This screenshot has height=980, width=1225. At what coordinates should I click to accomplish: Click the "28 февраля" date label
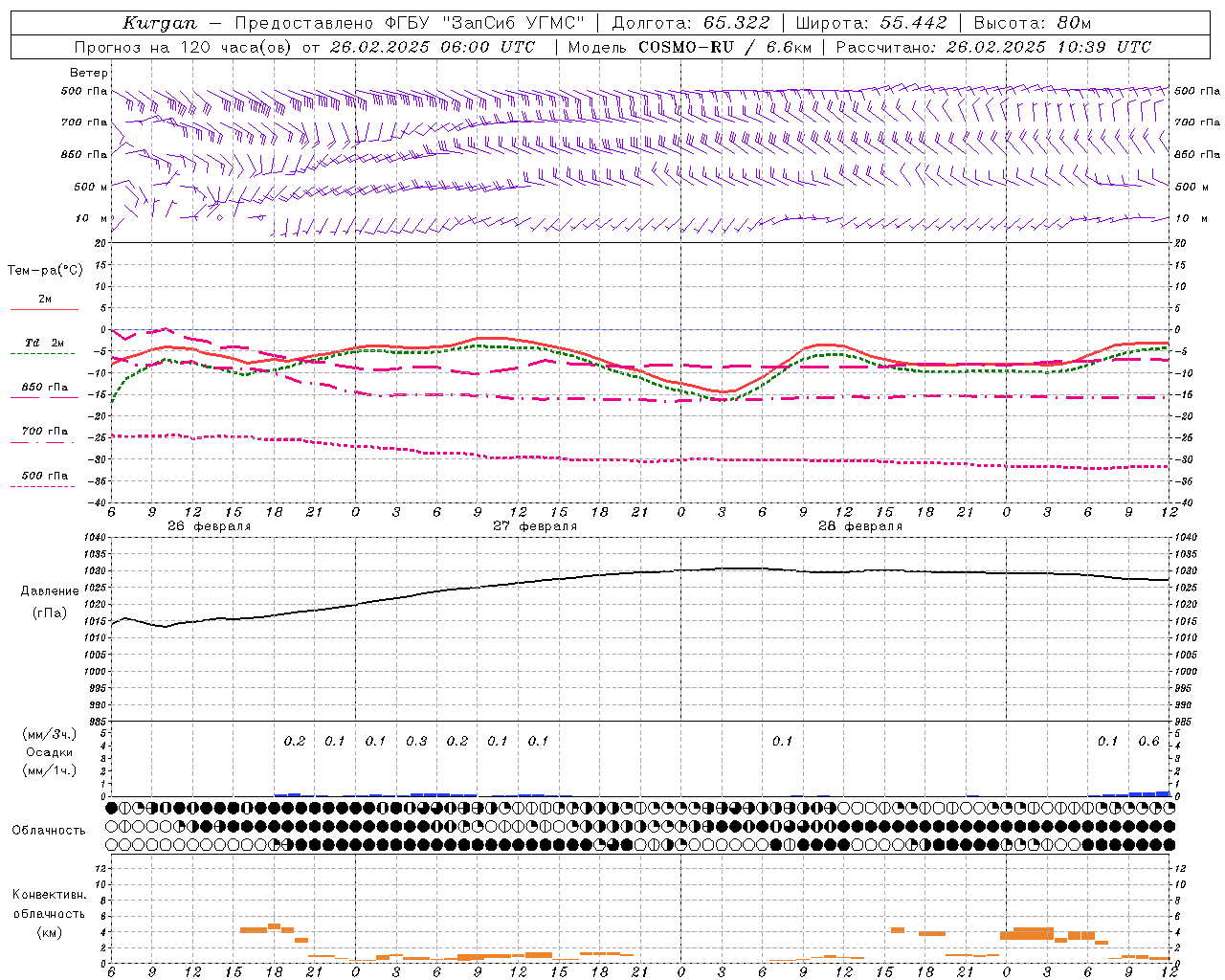[x=860, y=526]
